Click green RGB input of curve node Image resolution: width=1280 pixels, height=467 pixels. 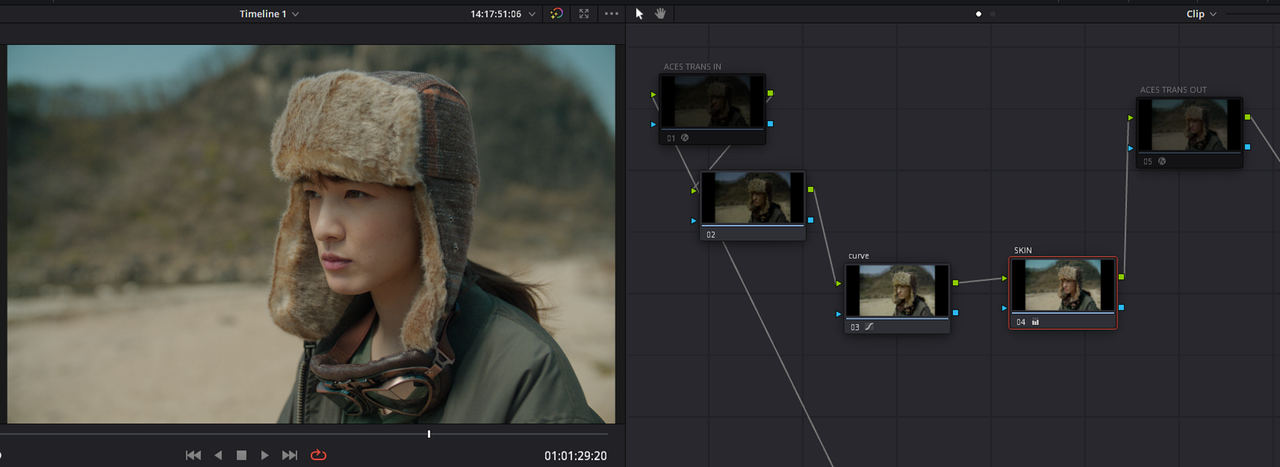(x=840, y=284)
